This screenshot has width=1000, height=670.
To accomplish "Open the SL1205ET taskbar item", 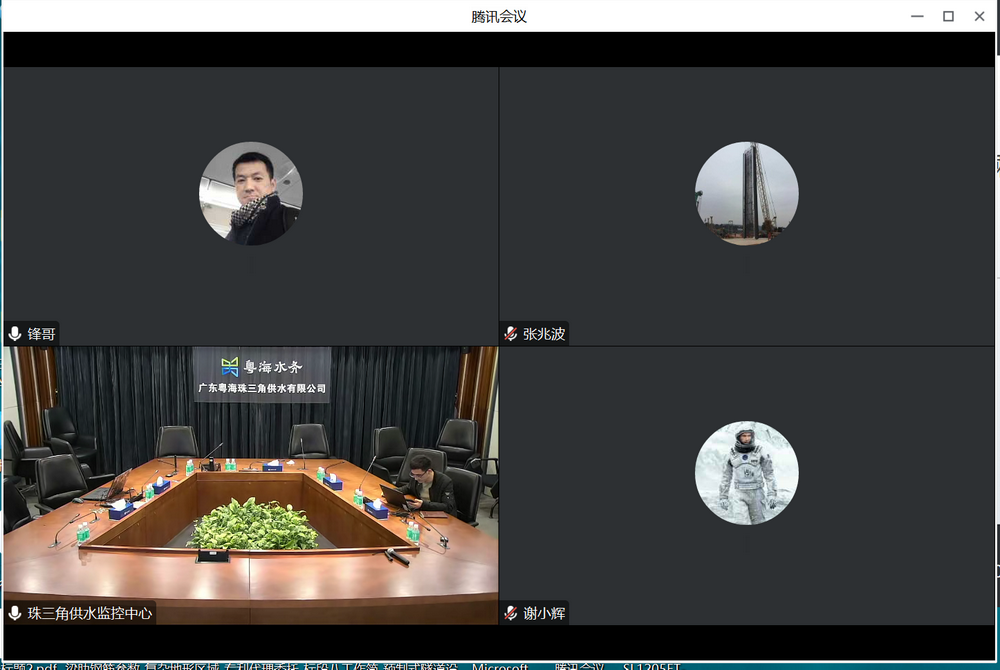I will 651,666.
